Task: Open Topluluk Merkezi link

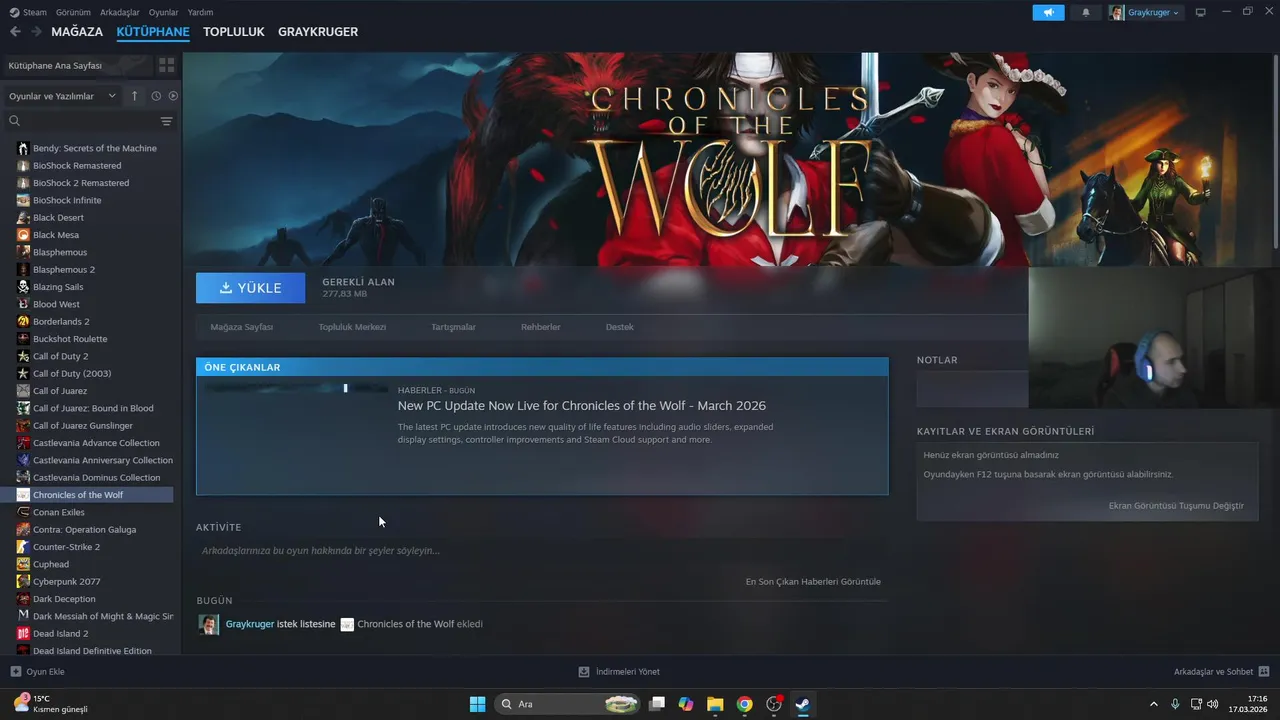Action: tap(352, 327)
